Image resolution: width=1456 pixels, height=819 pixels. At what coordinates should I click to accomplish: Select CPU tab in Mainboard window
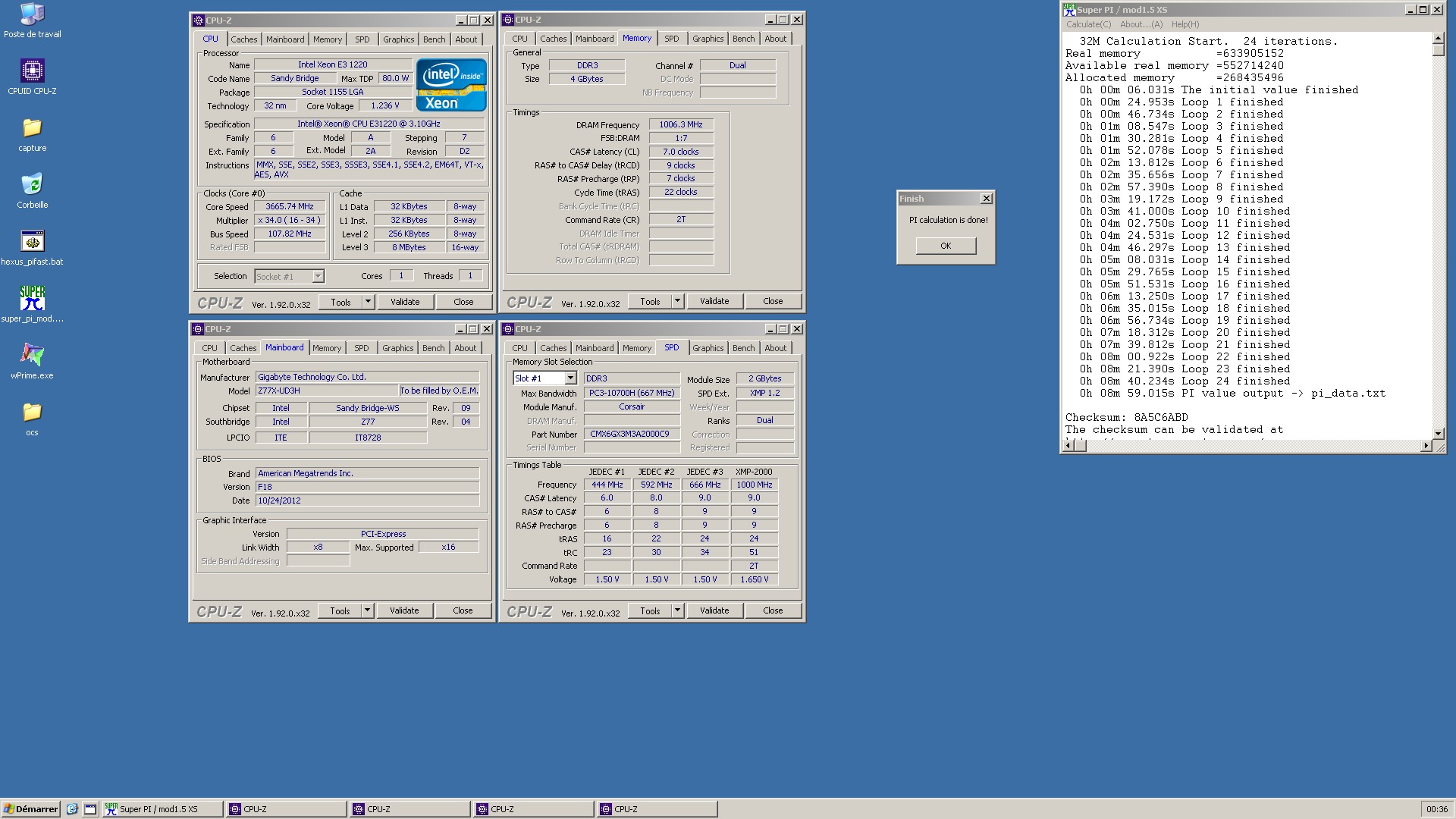(x=209, y=348)
